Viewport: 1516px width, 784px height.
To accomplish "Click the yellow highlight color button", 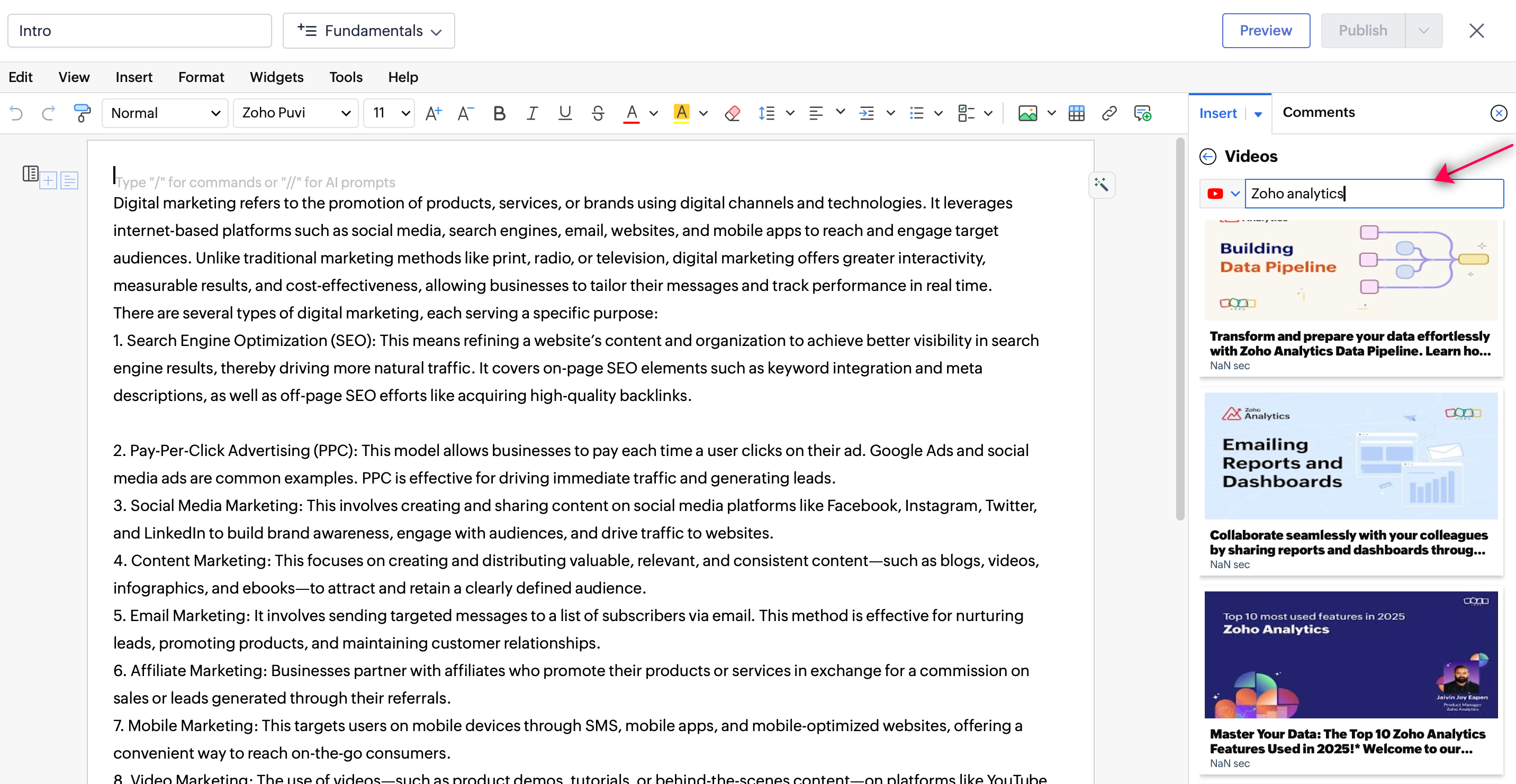I will coord(681,113).
